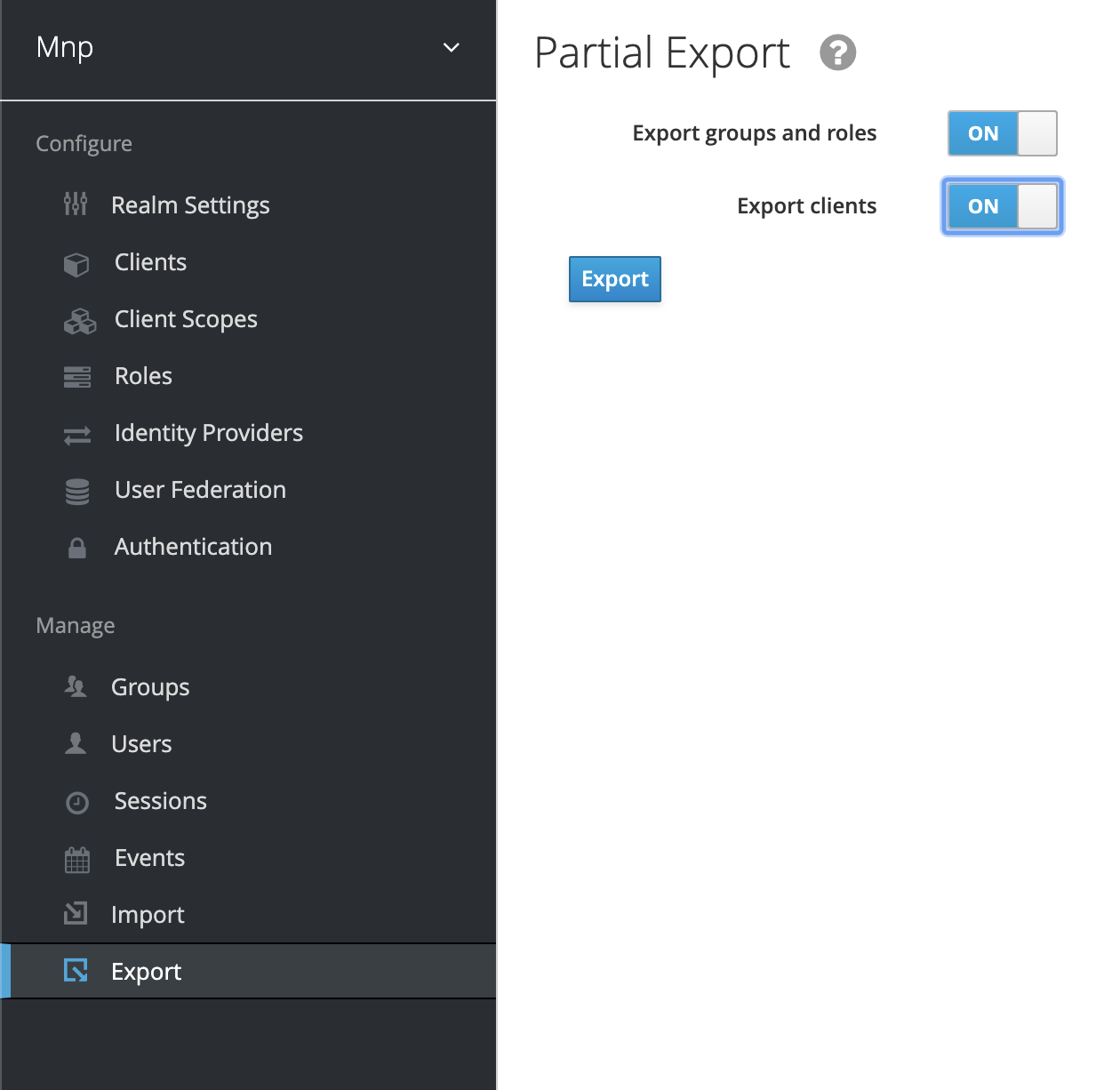Click the Users person icon
This screenshot has height=1090, width=1120.
point(76,743)
